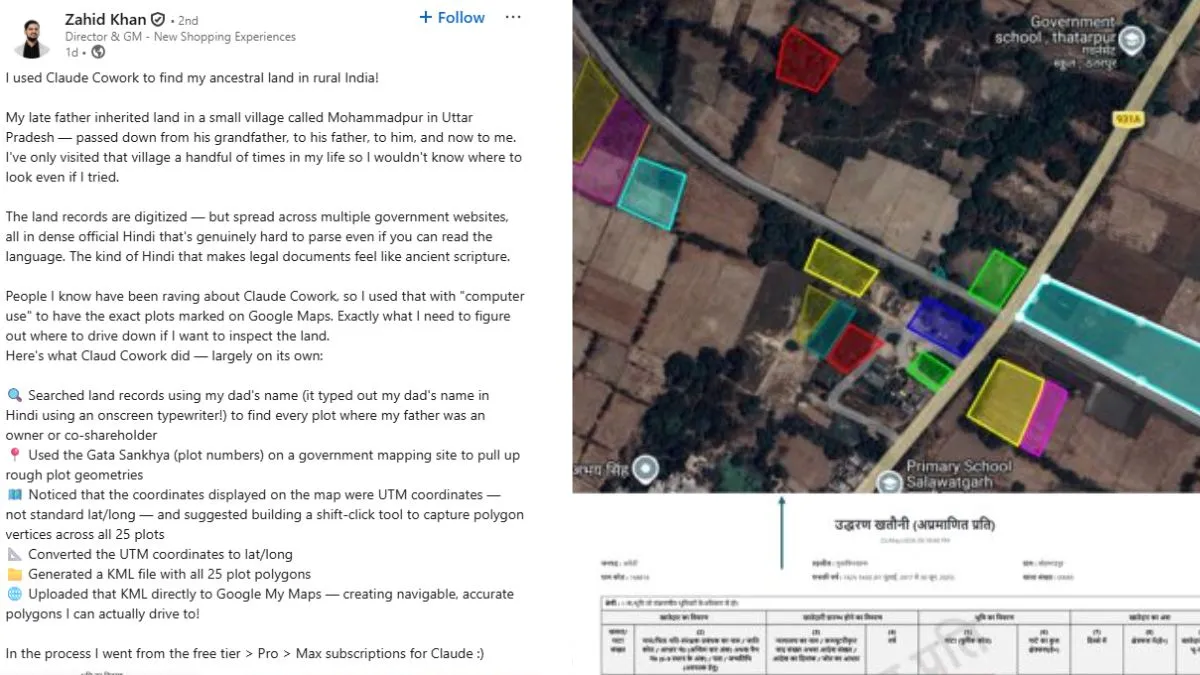Open Zahid Khan's profile photo

(x=32, y=36)
